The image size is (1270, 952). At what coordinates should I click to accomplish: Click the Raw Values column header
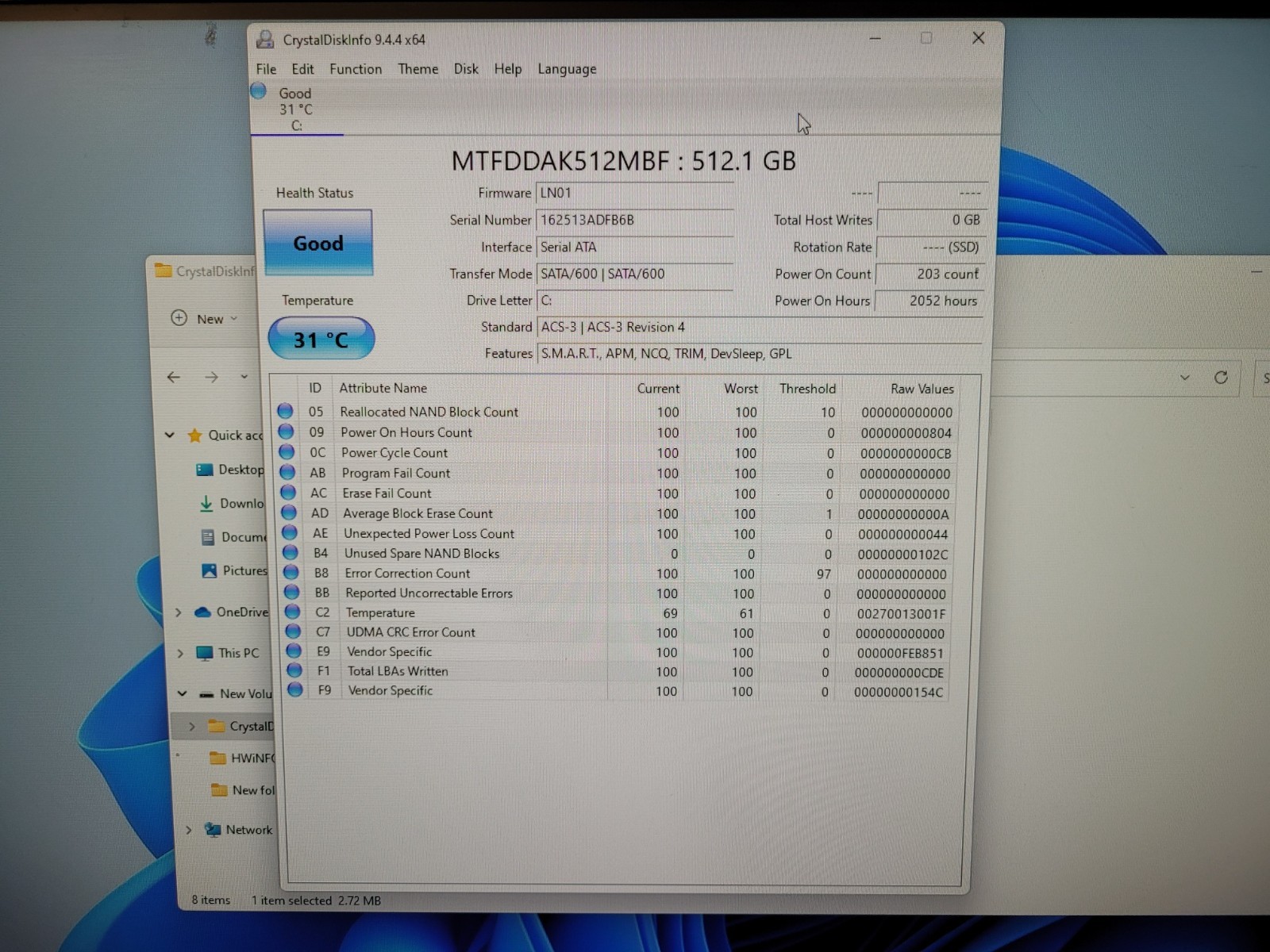pyautogui.click(x=922, y=389)
